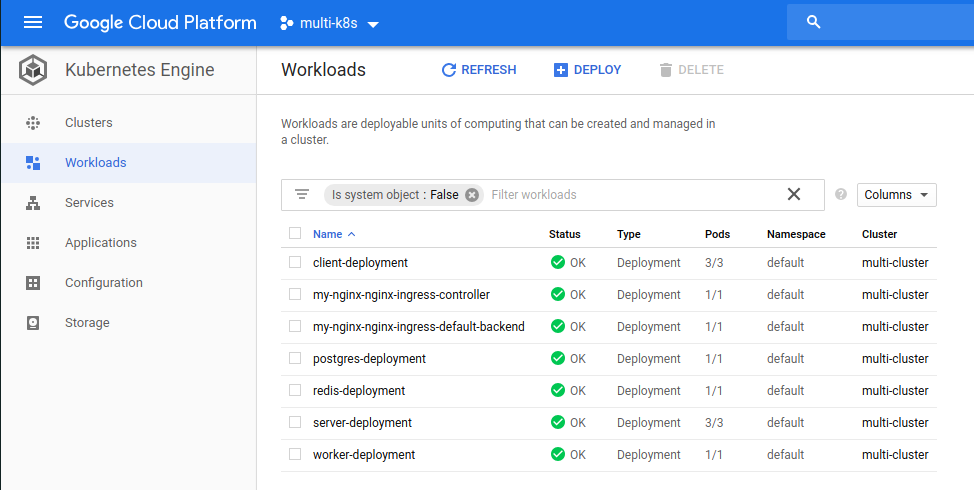974x490 pixels.
Task: Click the Applications grid icon
Action: pyautogui.click(x=33, y=243)
